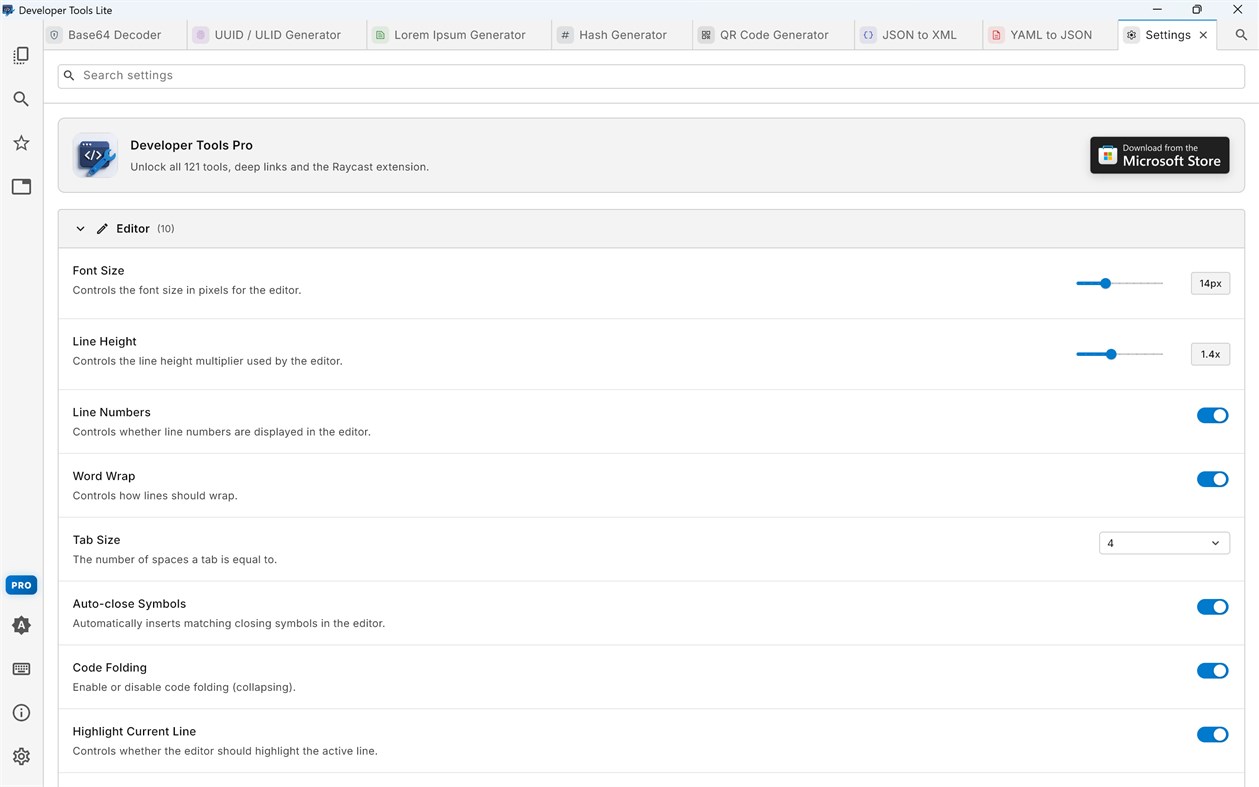The height and width of the screenshot is (787, 1259).
Task: Click the Hash Generator tab icon
Action: [x=565, y=35]
